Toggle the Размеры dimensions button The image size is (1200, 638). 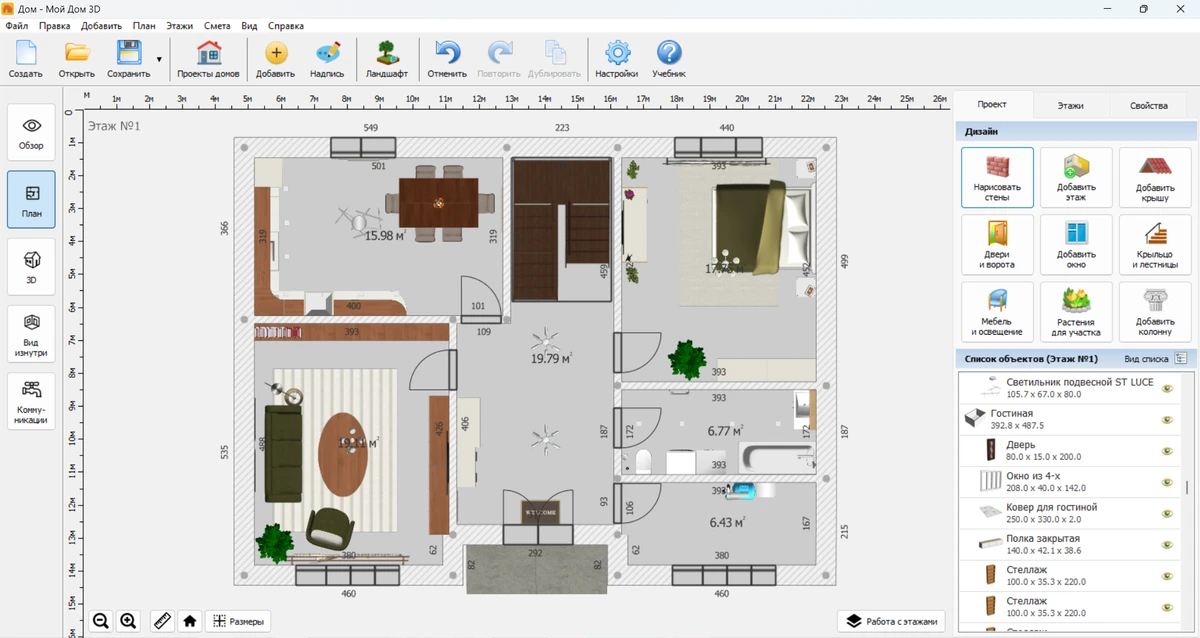coord(238,621)
